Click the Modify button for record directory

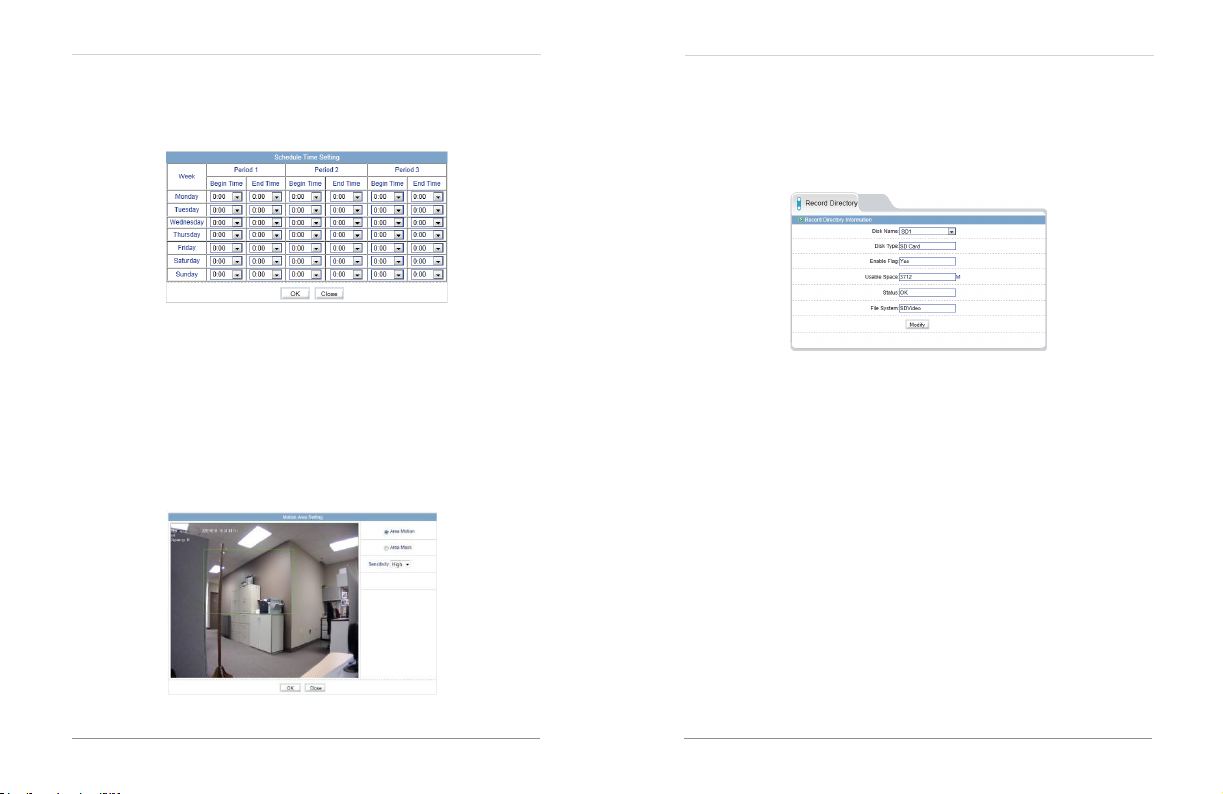[x=917, y=325]
